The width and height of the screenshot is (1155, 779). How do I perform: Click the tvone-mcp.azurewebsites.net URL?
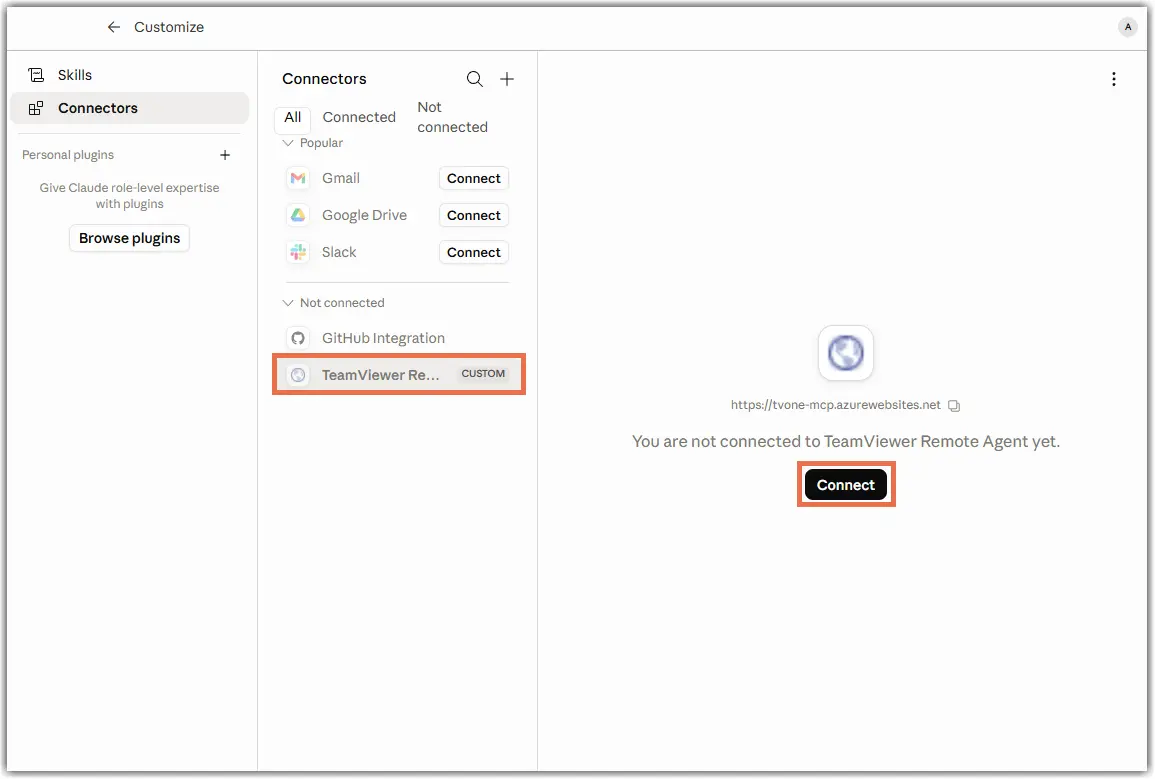[835, 405]
